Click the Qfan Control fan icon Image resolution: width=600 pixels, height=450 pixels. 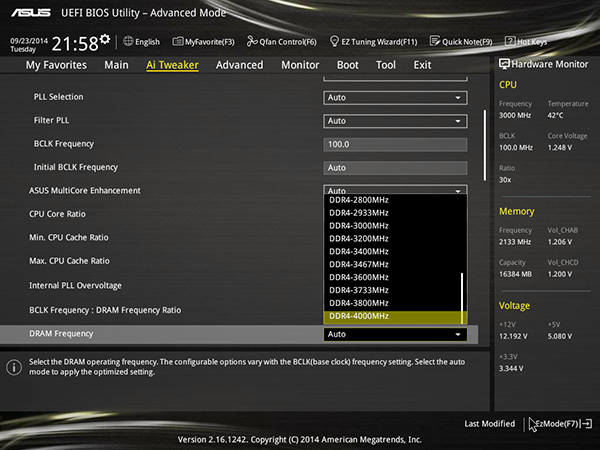(252, 41)
